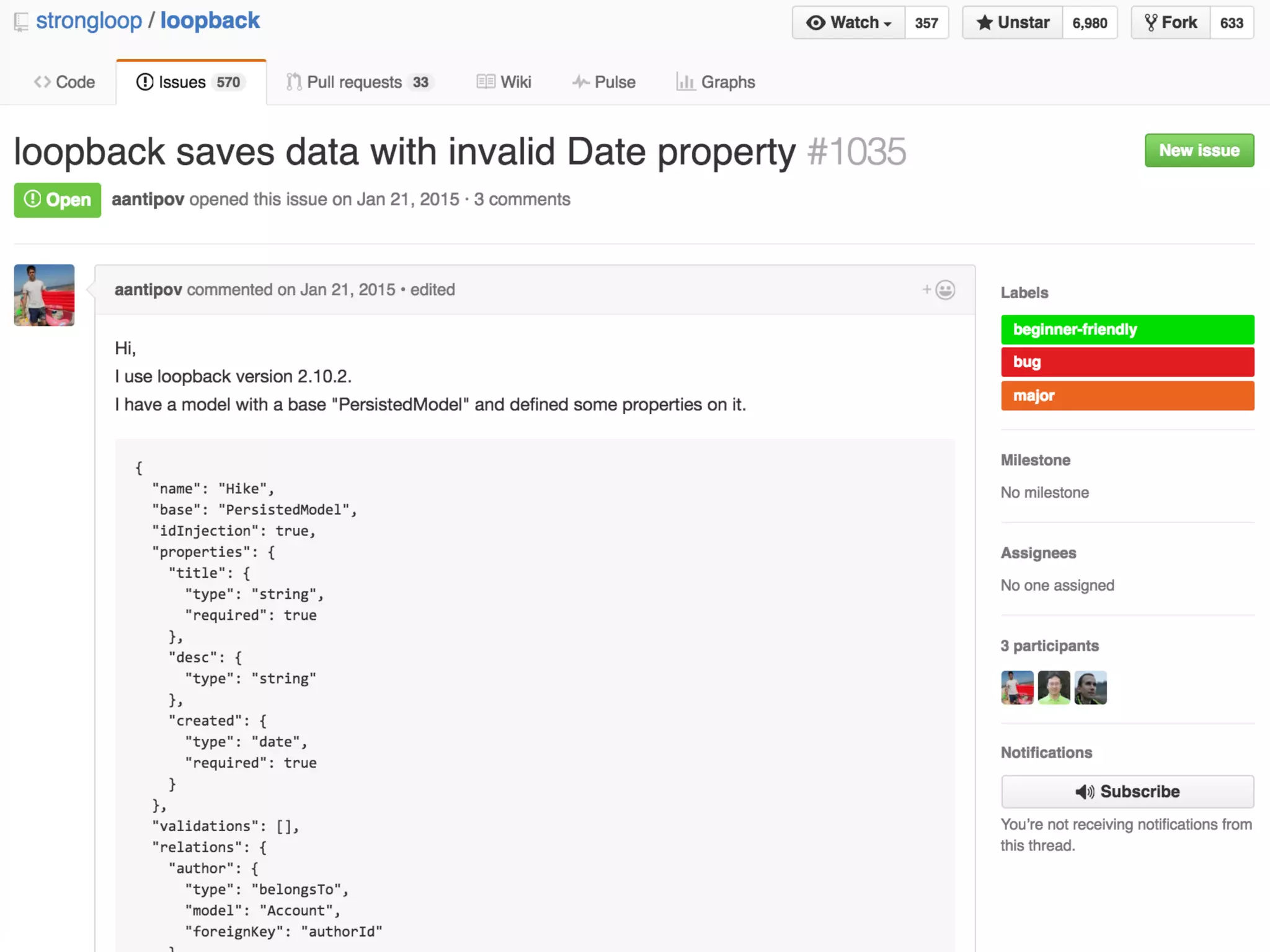The height and width of the screenshot is (952, 1270).
Task: Click the repository book icon beside strongloop
Action: point(21,22)
